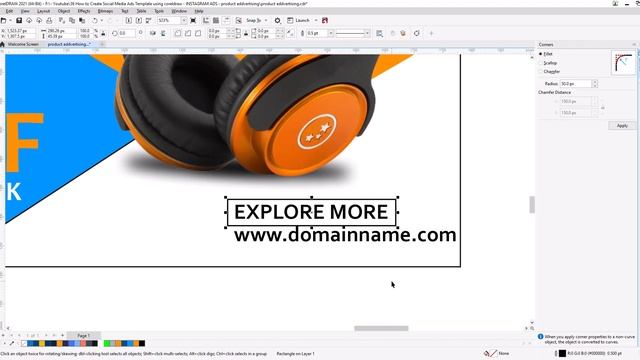
Task: Click Mirror horizontally icon
Action: [x=153, y=33]
